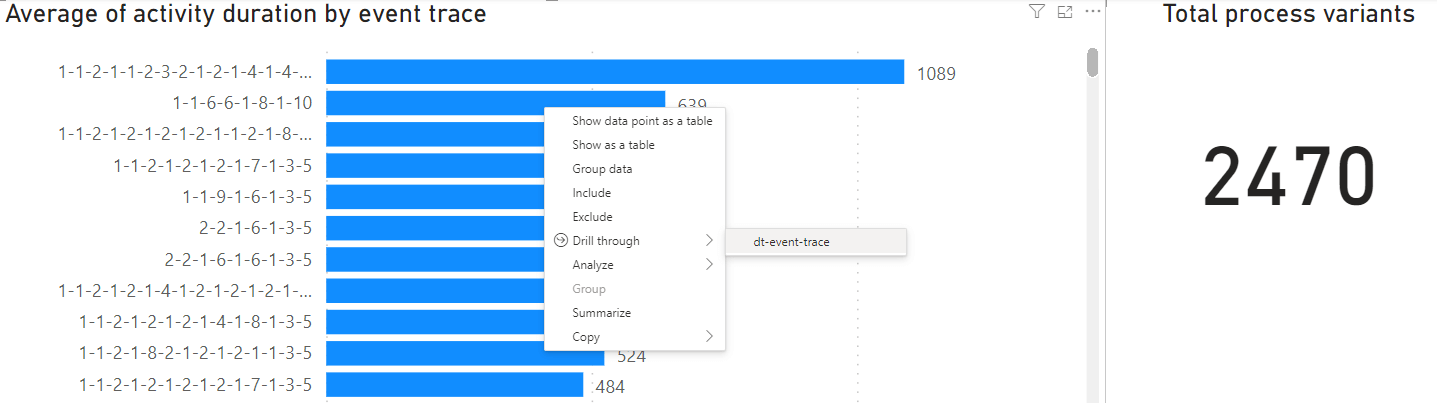The width and height of the screenshot is (1437, 403).
Task: Expand the Copy submenu chevron
Action: 709,337
